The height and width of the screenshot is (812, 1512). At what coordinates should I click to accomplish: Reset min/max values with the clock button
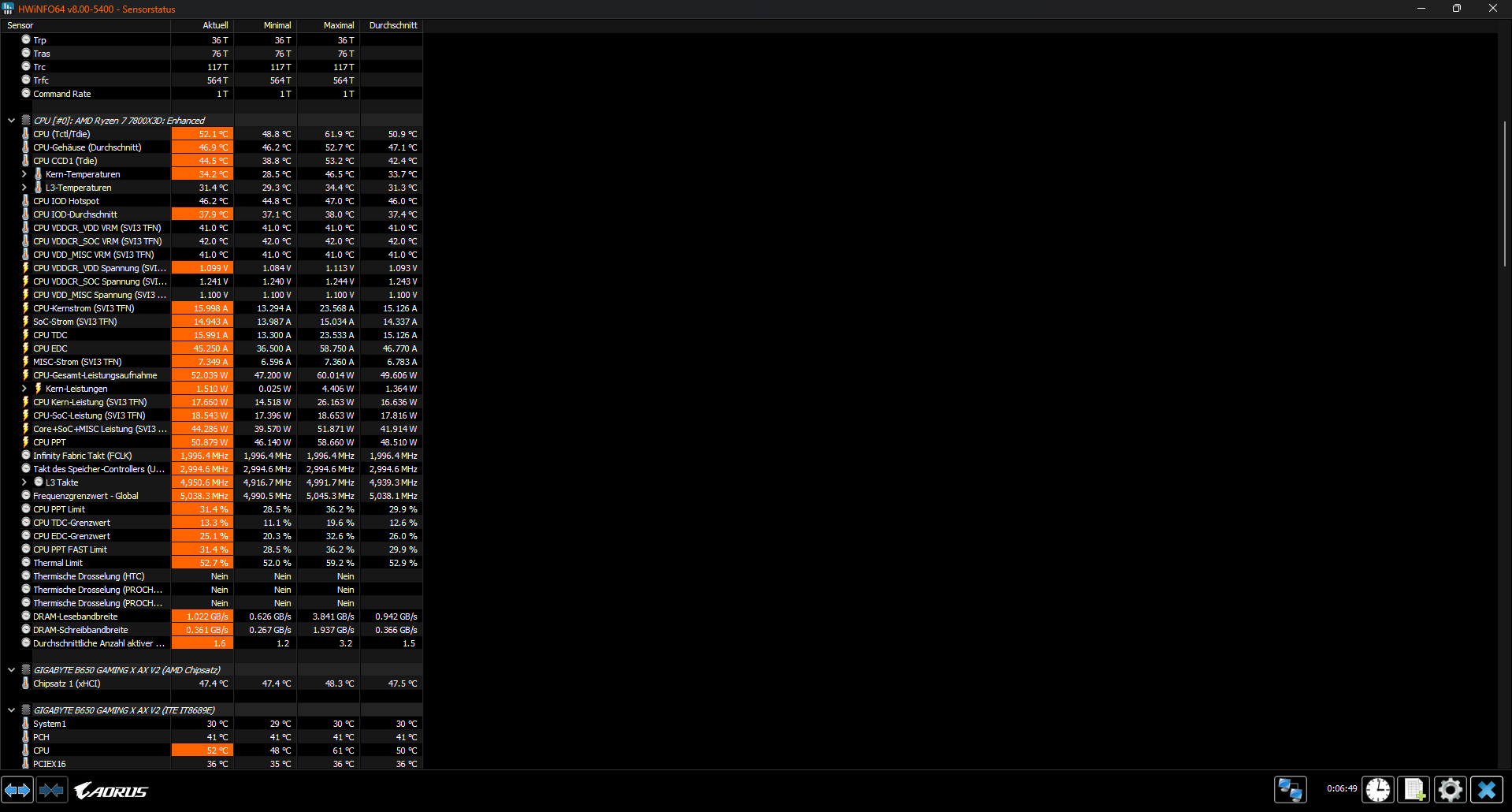point(1378,790)
